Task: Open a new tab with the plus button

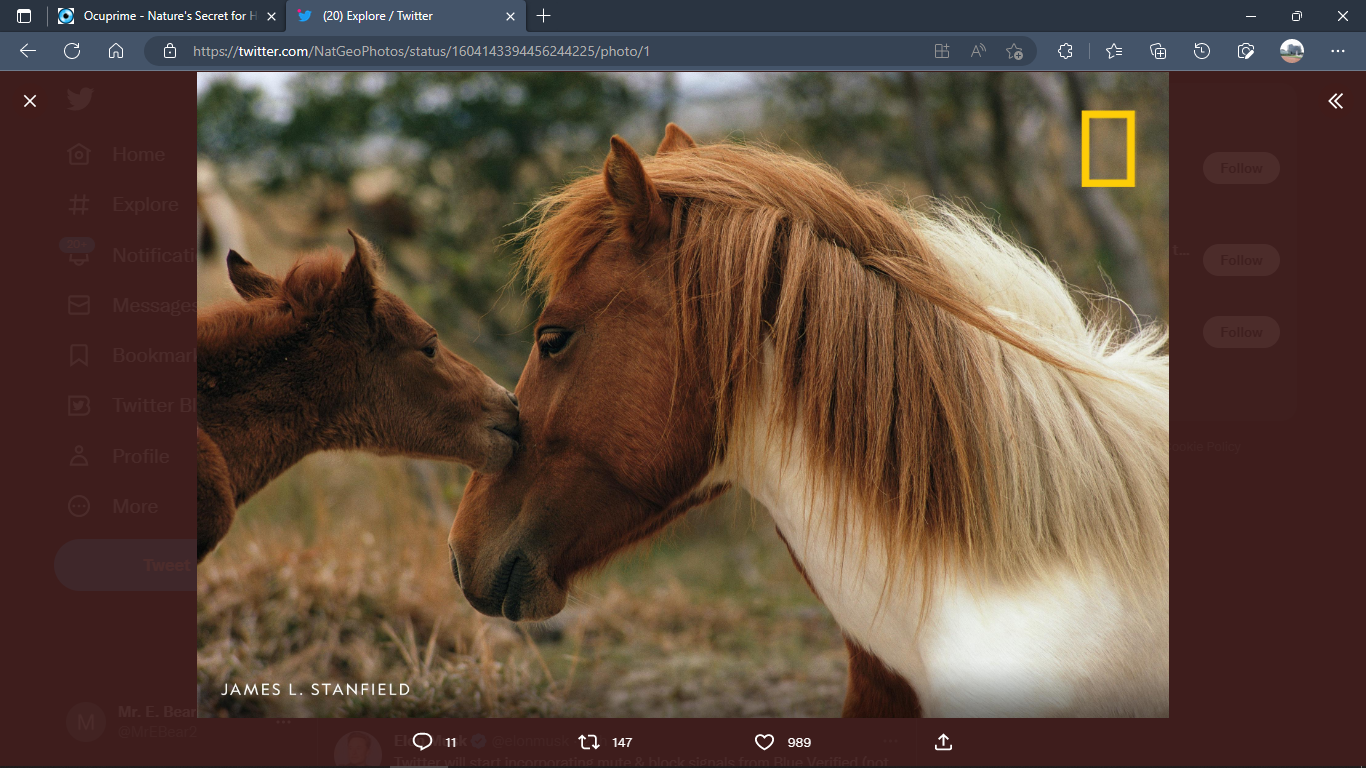Action: point(543,16)
